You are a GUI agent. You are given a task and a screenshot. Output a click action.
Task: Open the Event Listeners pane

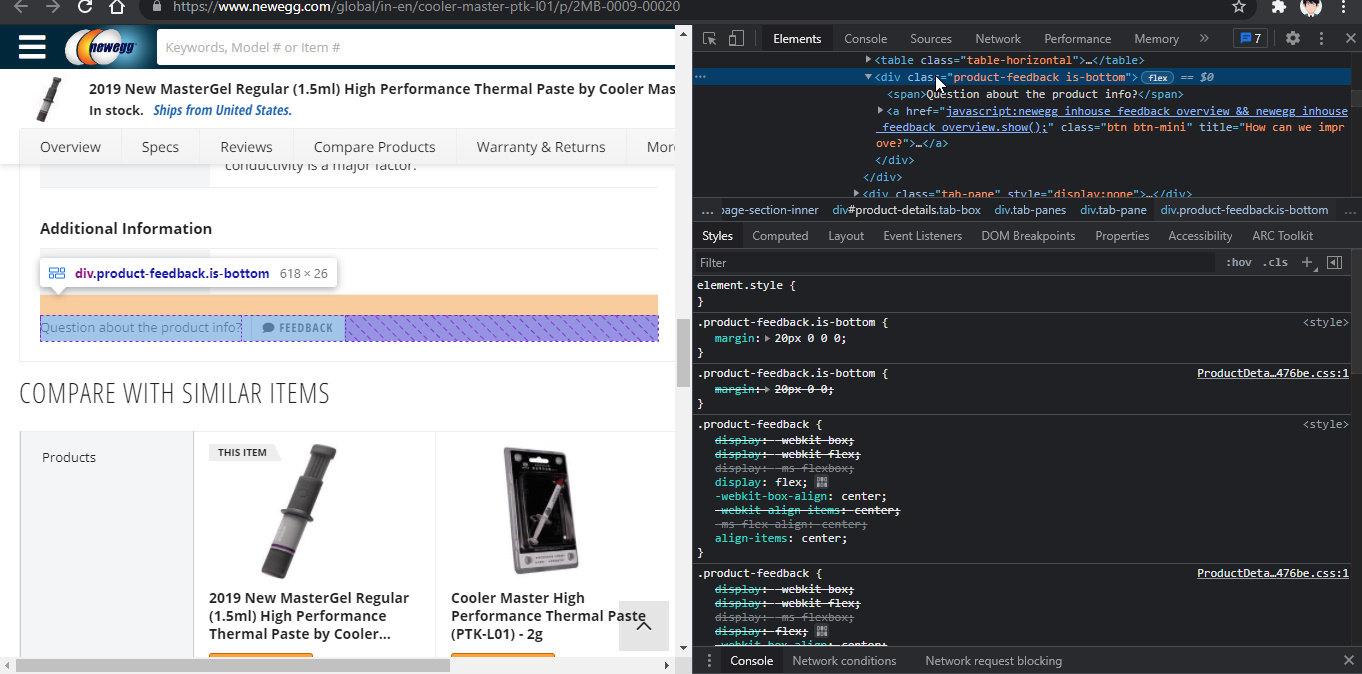click(x=922, y=236)
